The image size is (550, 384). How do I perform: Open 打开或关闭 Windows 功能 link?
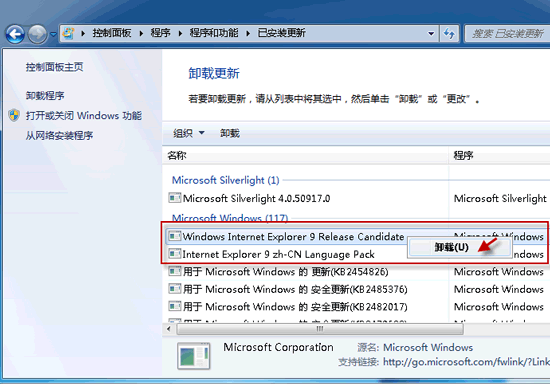click(83, 115)
